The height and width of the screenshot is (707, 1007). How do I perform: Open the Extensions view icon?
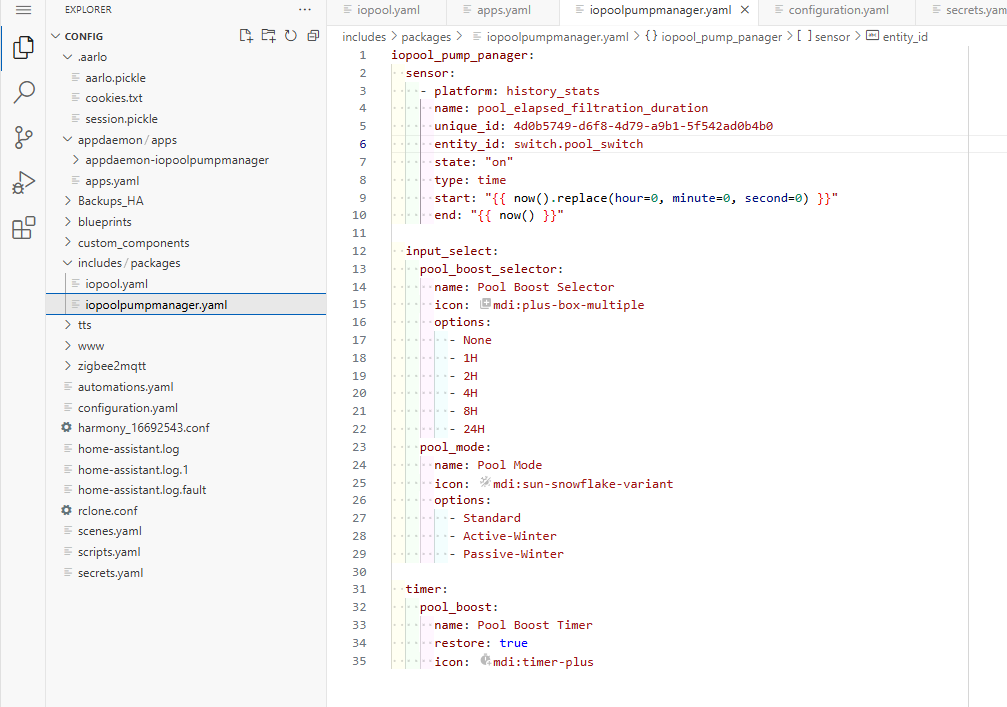(23, 228)
